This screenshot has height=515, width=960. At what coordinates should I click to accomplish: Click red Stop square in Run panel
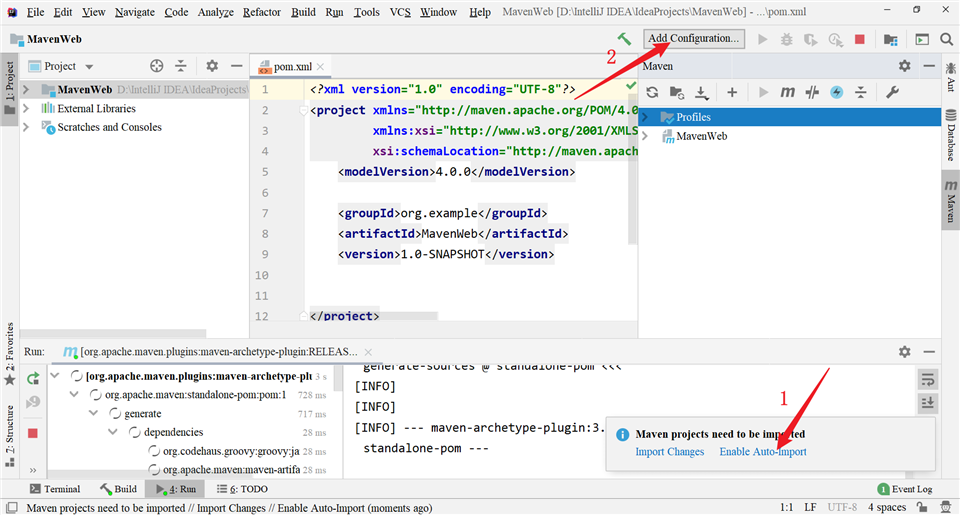(x=33, y=434)
